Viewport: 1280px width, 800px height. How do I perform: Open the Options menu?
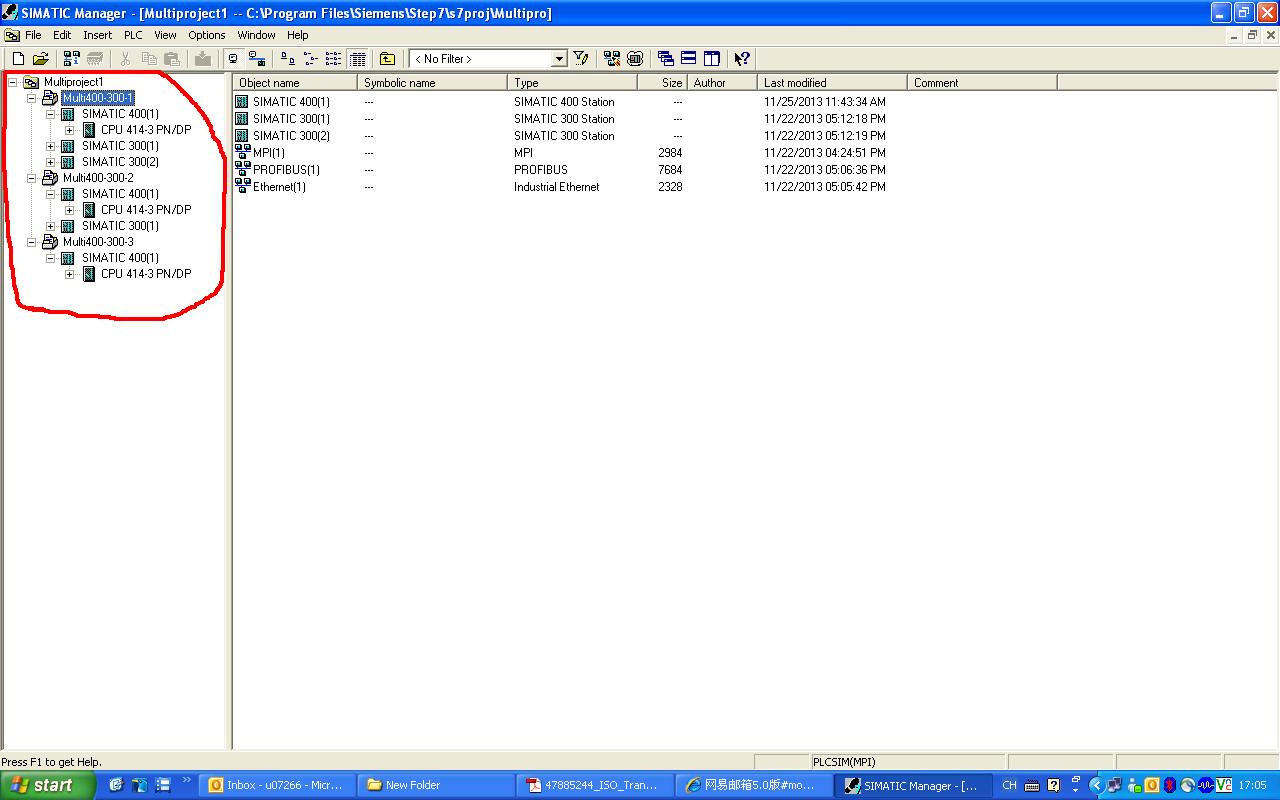coord(207,35)
